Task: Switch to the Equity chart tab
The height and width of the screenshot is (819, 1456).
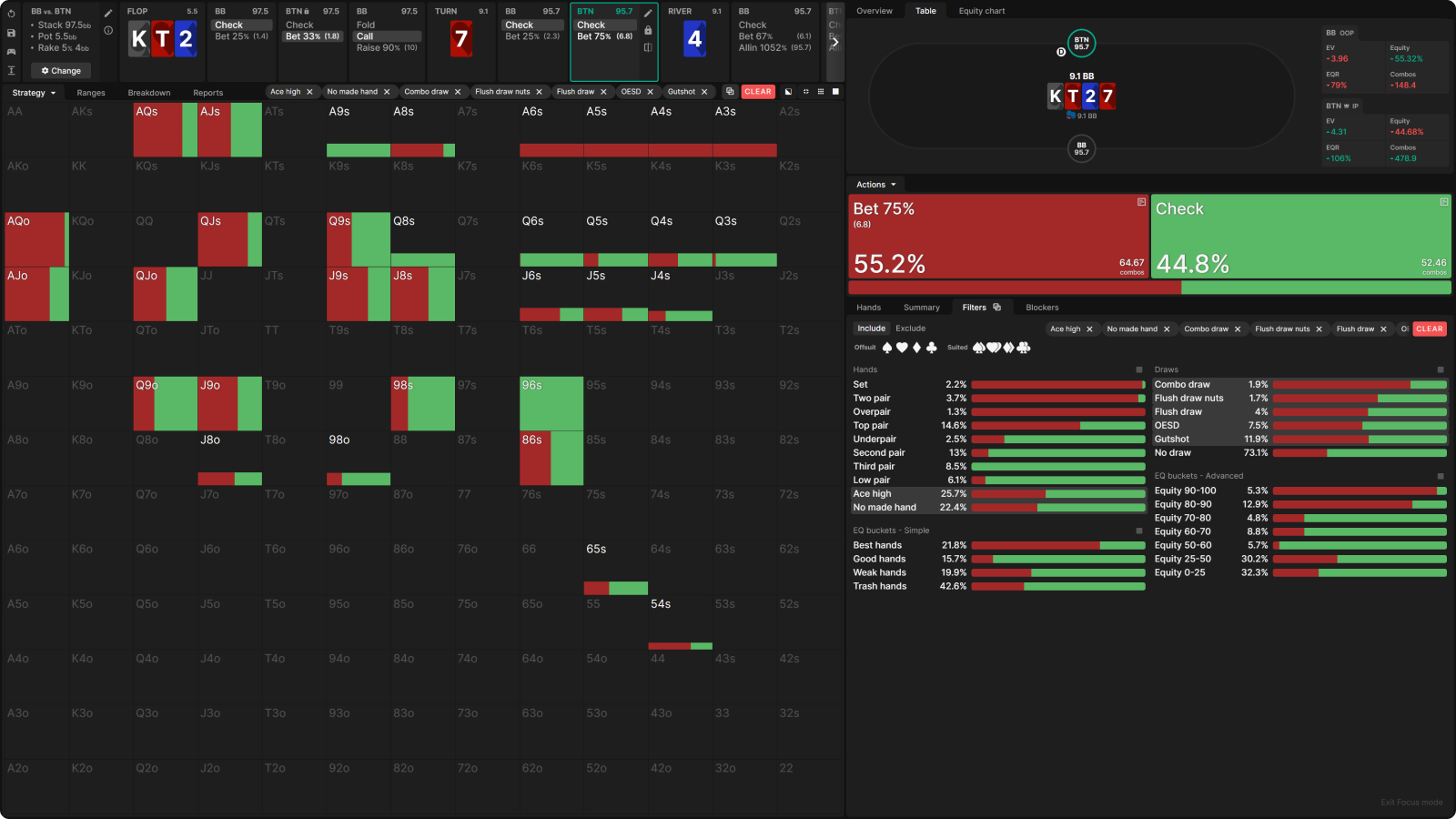Action: 981,11
